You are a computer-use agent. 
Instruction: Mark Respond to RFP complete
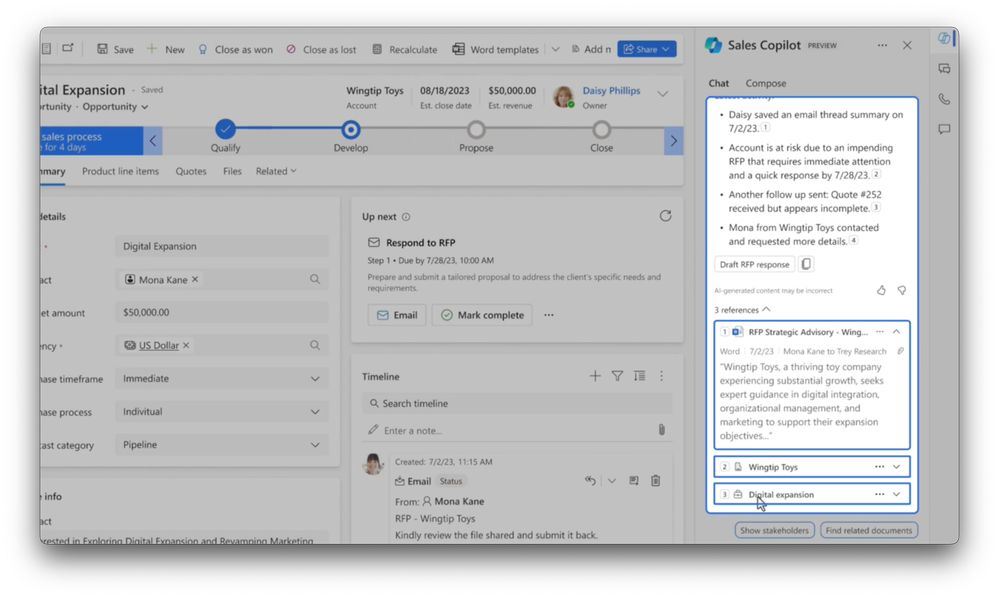tap(482, 315)
